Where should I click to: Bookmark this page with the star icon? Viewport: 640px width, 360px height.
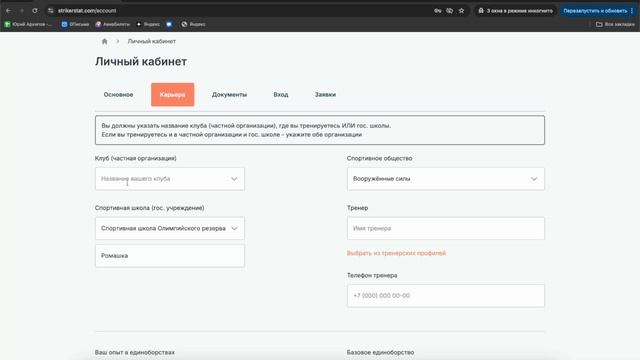(461, 11)
